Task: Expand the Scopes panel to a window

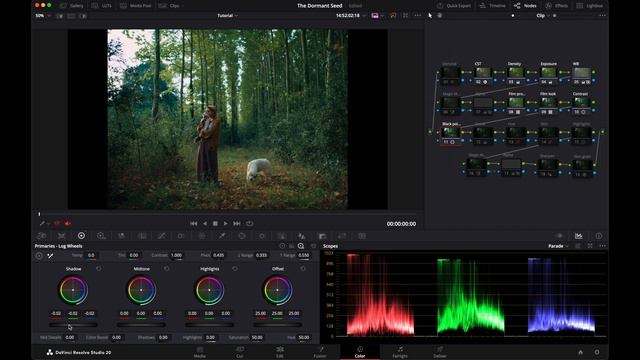Action: click(x=590, y=246)
